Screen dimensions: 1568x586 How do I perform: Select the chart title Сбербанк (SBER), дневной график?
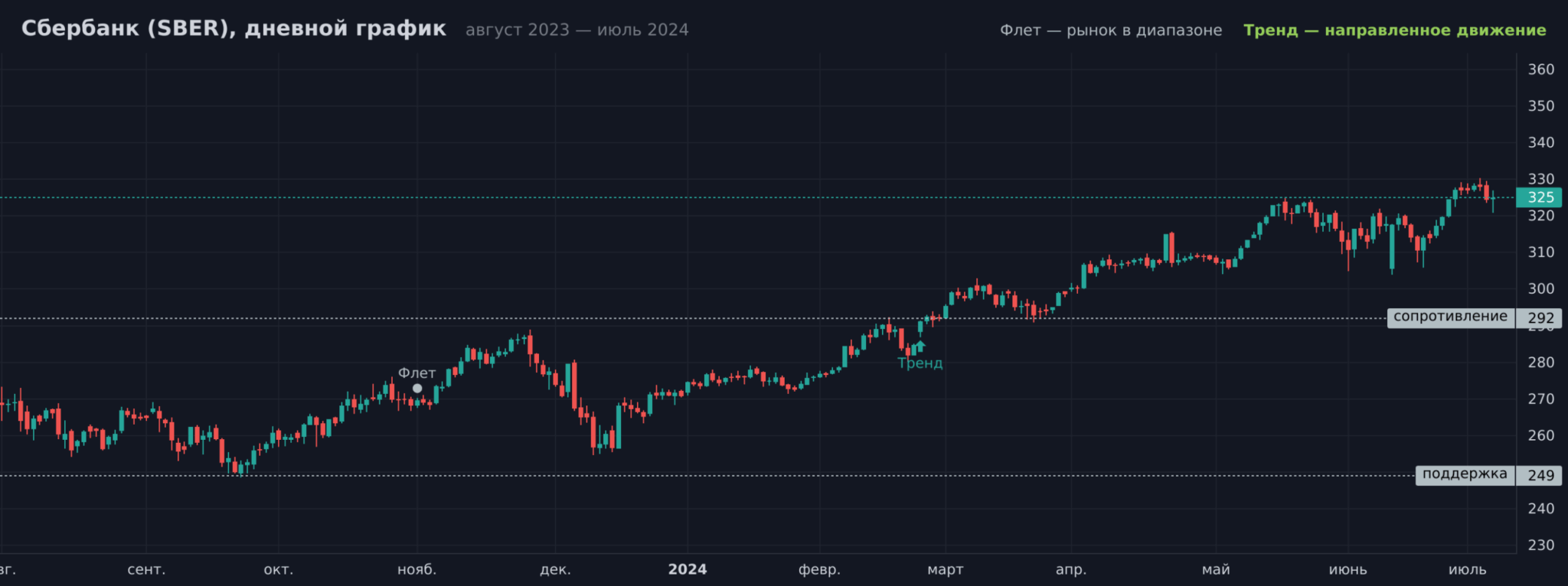[234, 29]
